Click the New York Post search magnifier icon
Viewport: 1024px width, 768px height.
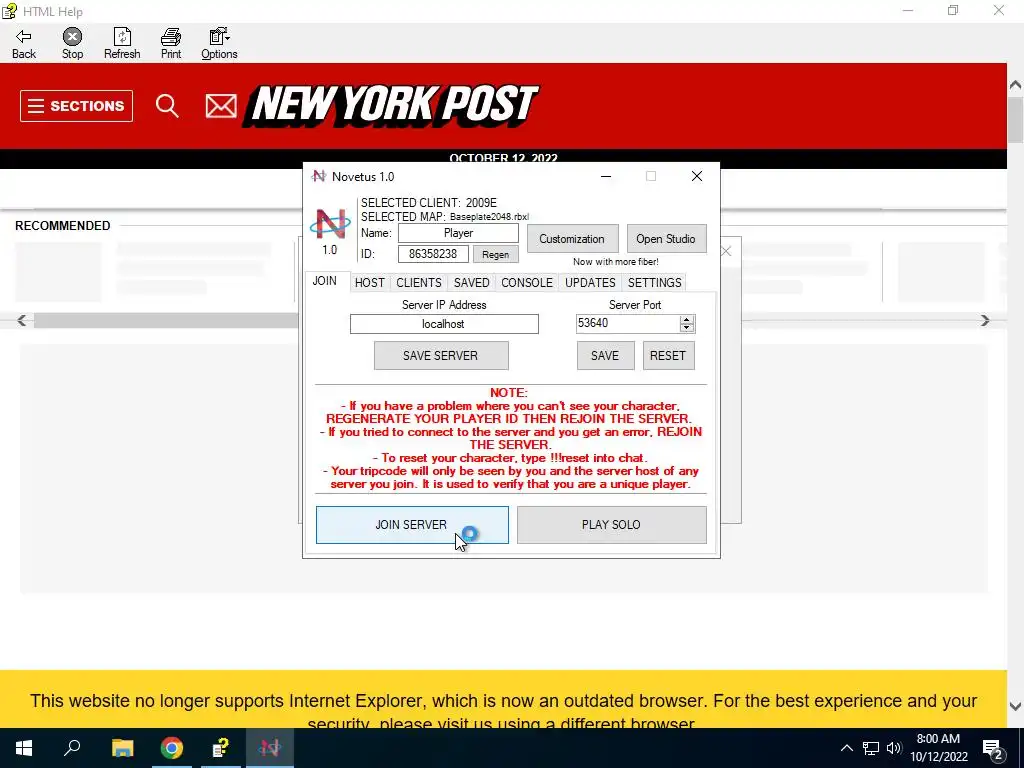pos(167,105)
